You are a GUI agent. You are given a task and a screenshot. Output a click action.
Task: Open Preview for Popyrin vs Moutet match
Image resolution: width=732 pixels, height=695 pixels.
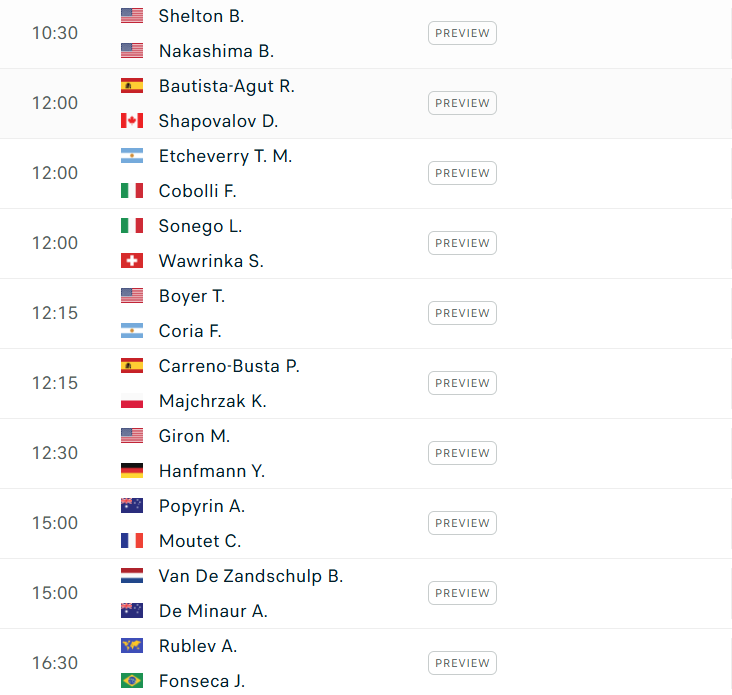point(462,523)
